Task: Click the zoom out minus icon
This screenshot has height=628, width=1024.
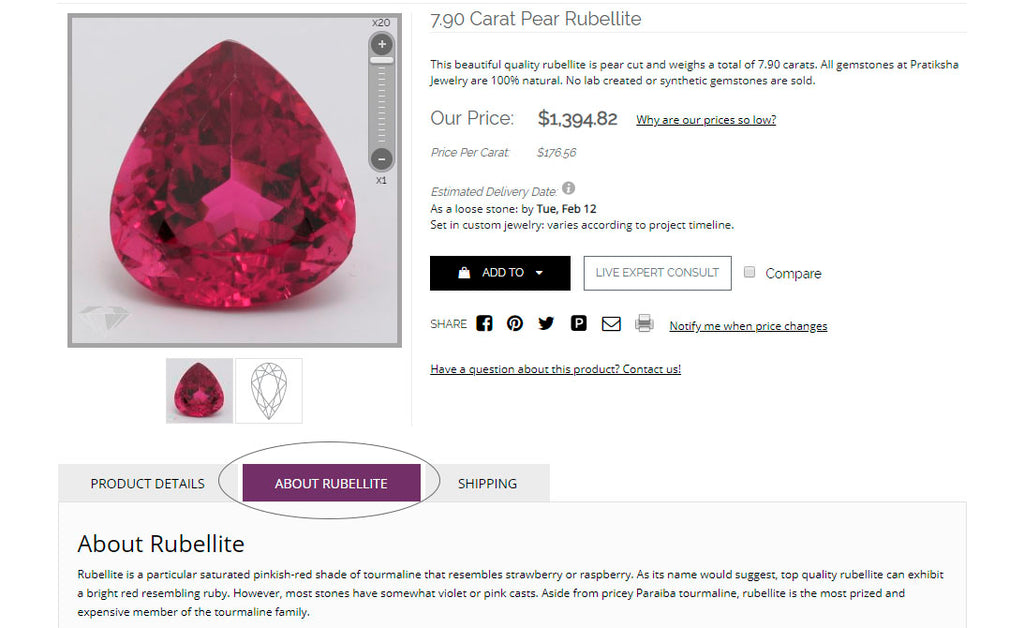Action: tap(382, 158)
